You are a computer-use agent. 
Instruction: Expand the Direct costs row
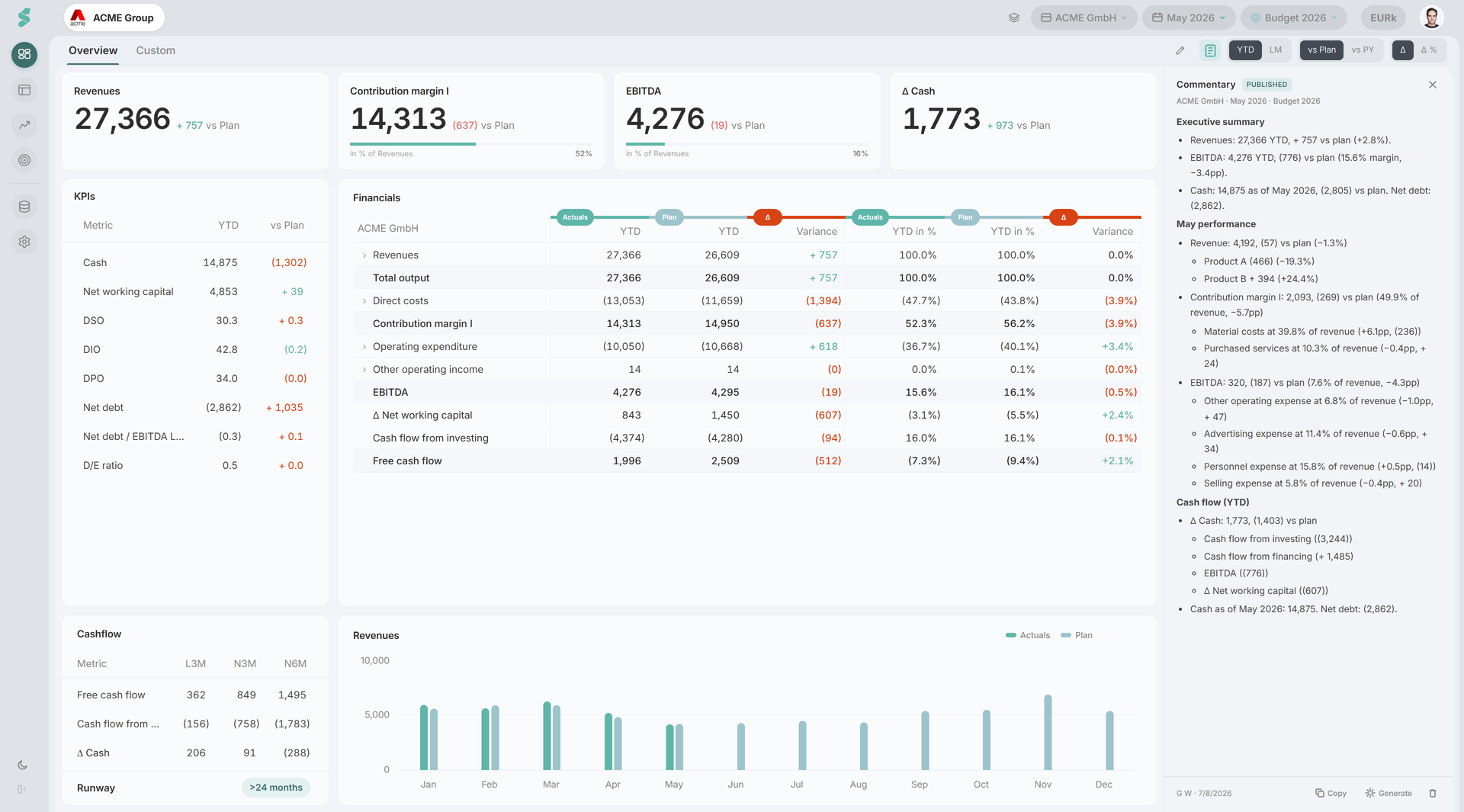coord(364,301)
